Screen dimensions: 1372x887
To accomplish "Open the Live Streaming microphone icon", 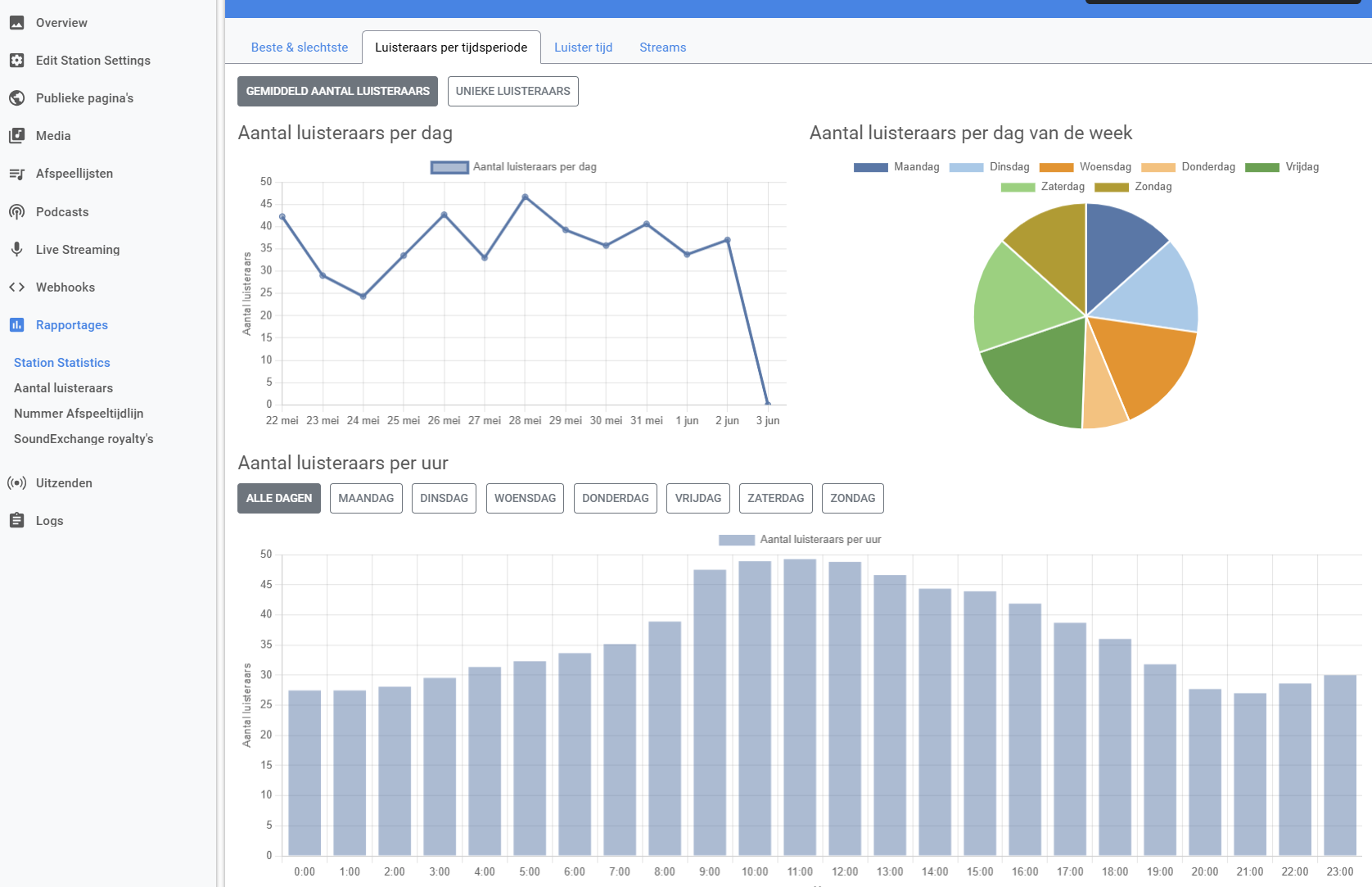I will click(16, 250).
